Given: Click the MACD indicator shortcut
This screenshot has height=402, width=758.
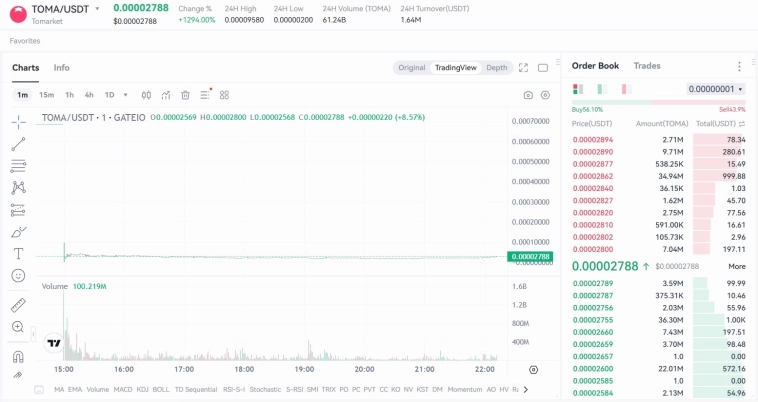Looking at the screenshot, I should 123,389.
